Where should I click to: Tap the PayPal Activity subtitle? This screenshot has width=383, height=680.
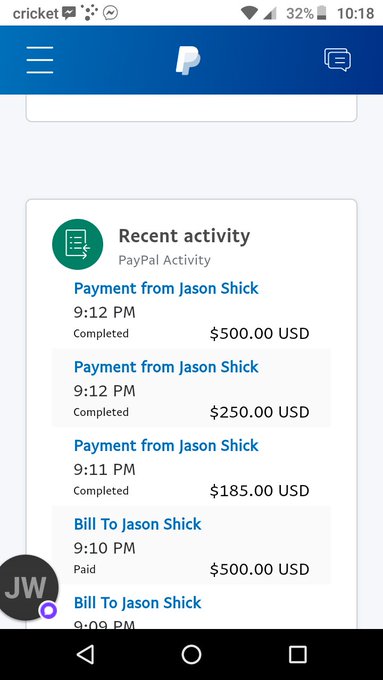[x=164, y=260]
